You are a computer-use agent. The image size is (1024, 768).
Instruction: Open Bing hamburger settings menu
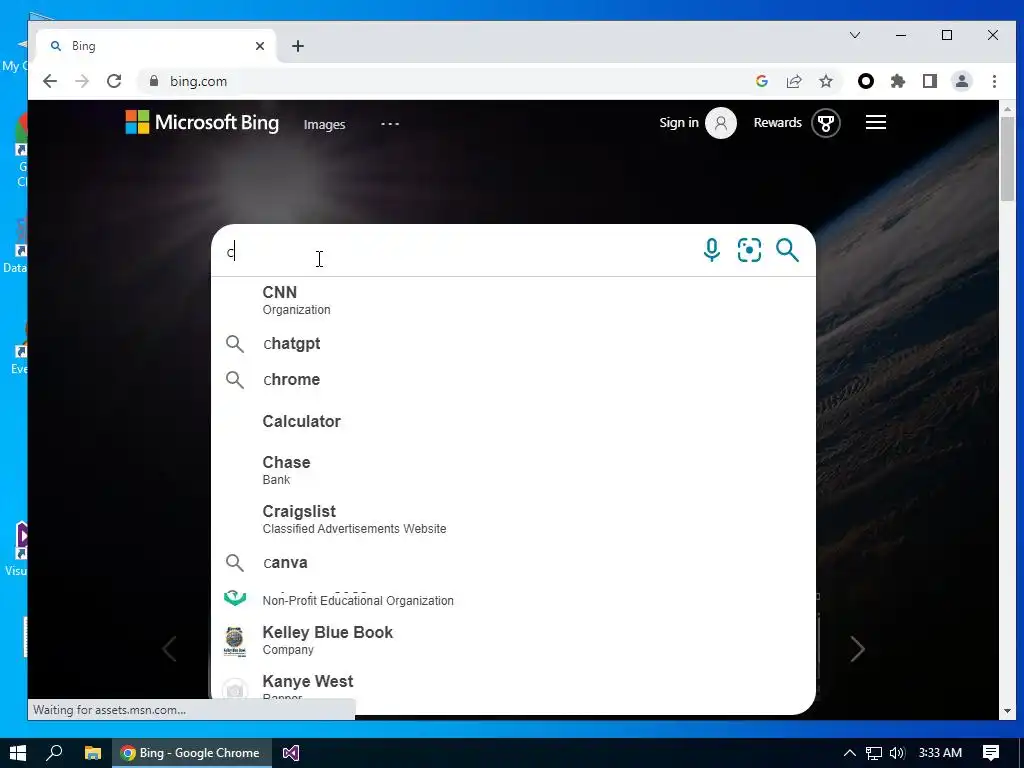point(876,122)
